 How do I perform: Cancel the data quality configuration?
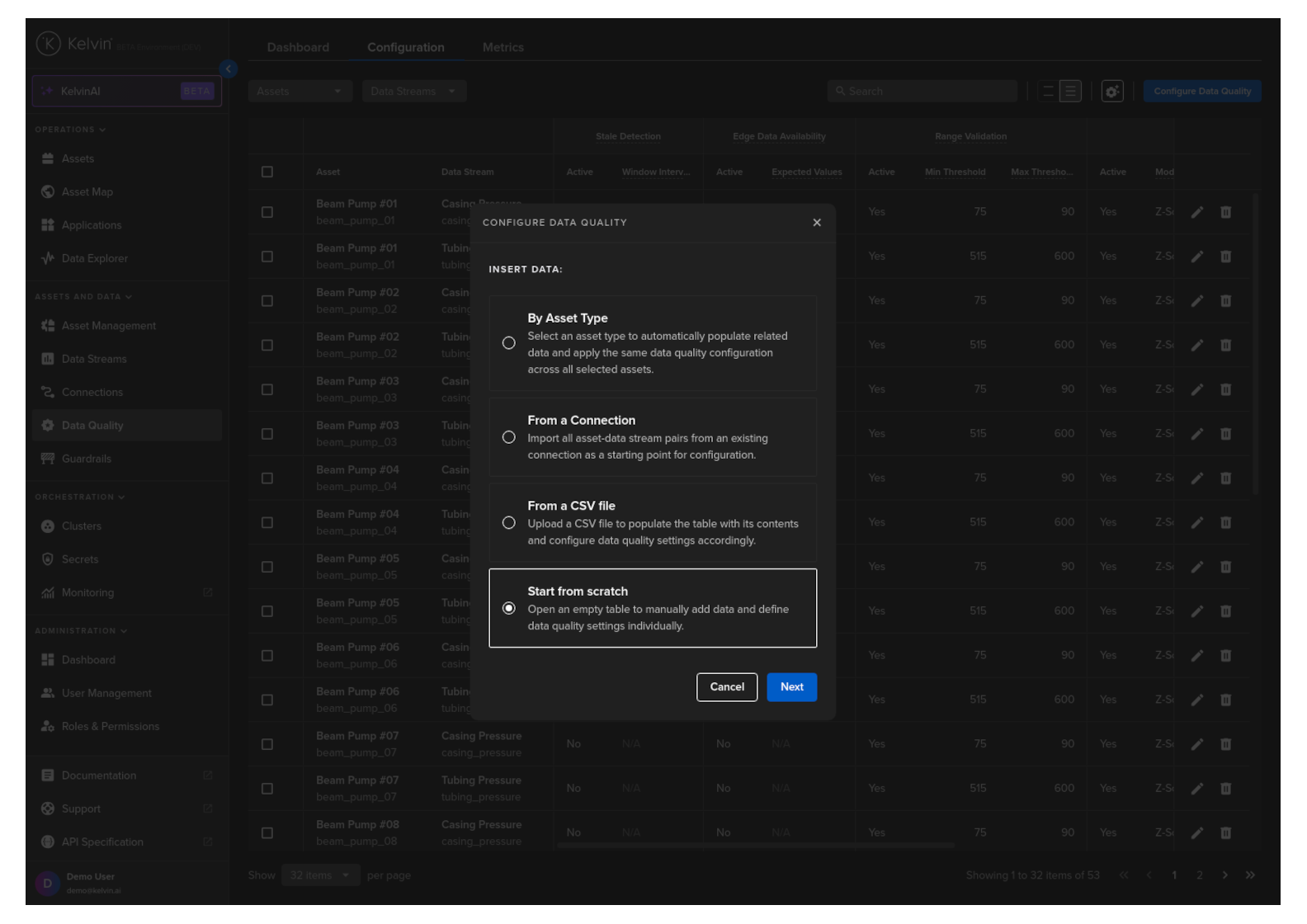[x=726, y=687]
